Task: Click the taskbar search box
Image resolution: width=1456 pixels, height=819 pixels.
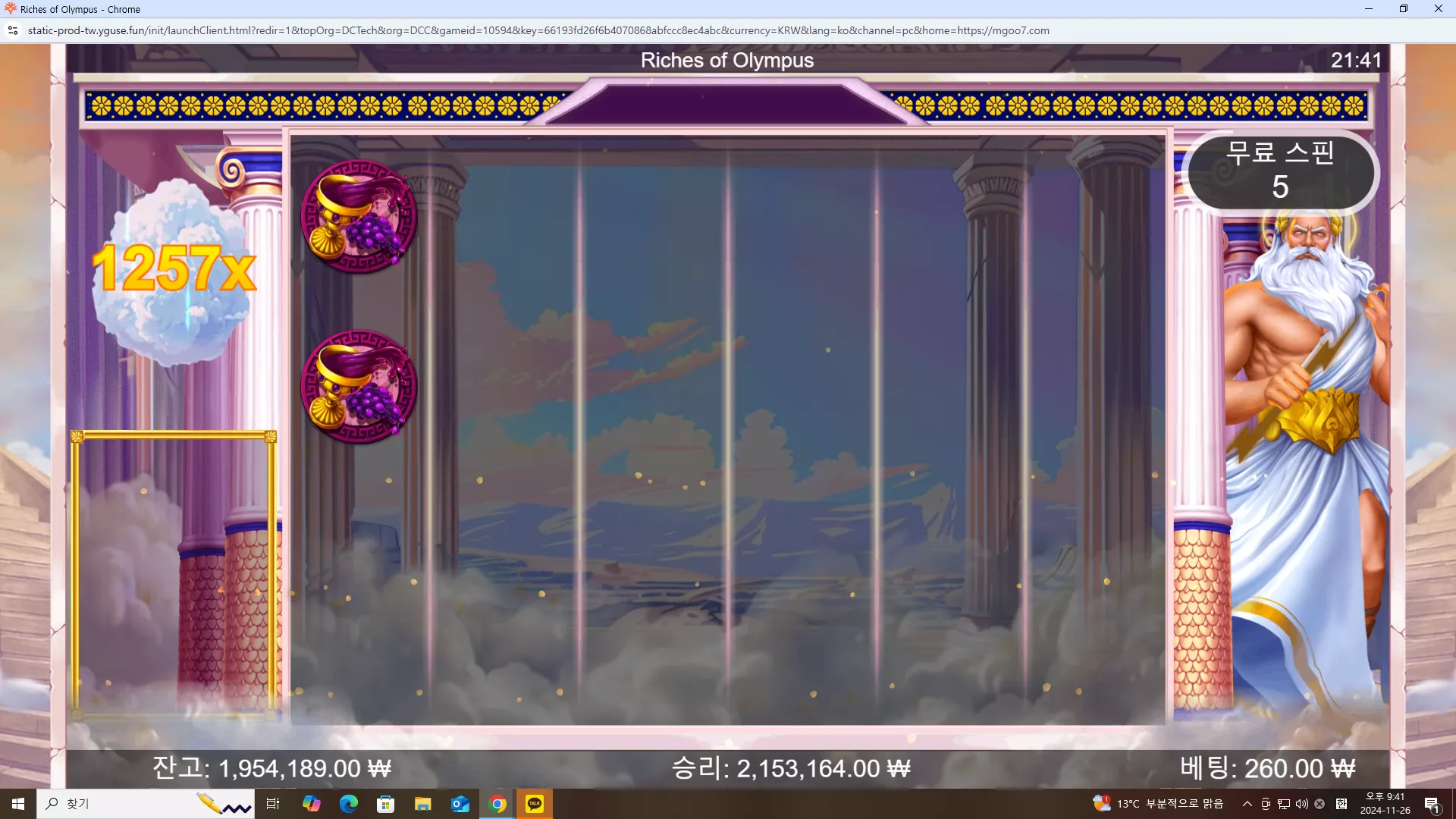Action: (146, 804)
